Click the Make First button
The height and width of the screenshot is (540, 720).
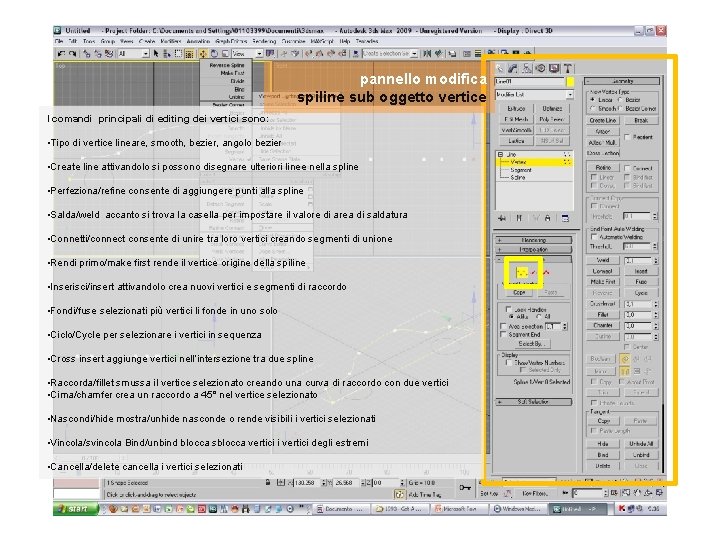click(x=603, y=281)
